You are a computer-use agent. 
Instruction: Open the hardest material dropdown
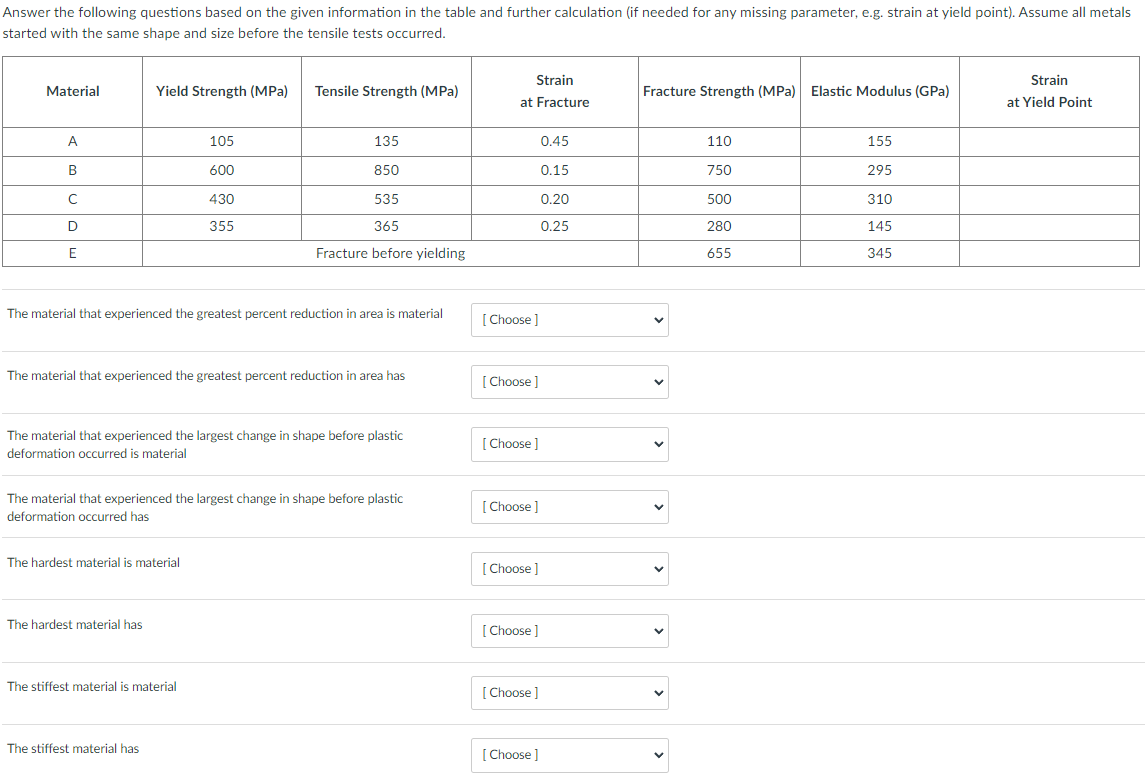(x=569, y=569)
